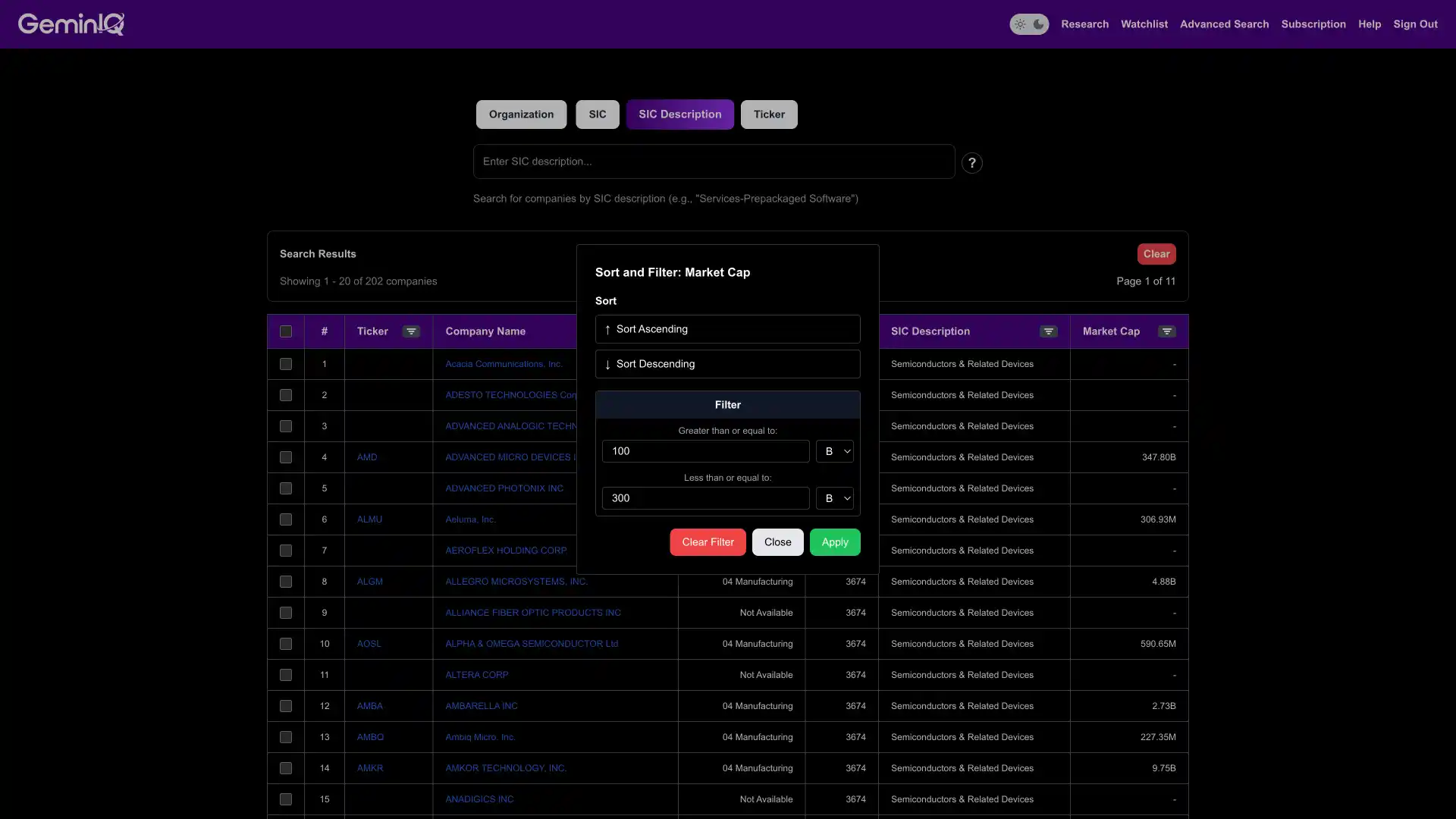Apply the Market Cap filter
The height and width of the screenshot is (819, 1456).
click(x=834, y=542)
